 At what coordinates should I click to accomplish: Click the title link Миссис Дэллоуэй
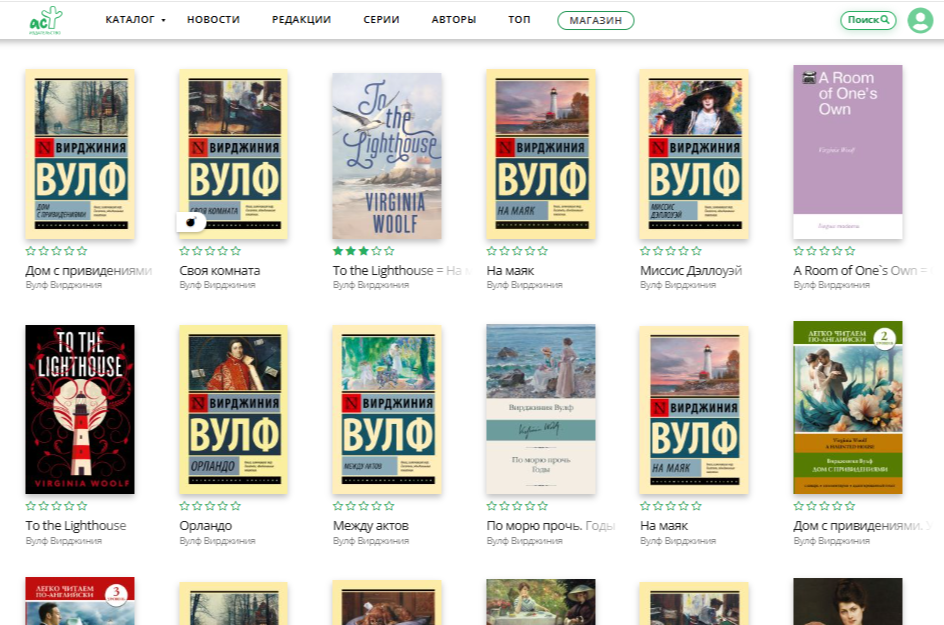point(691,271)
